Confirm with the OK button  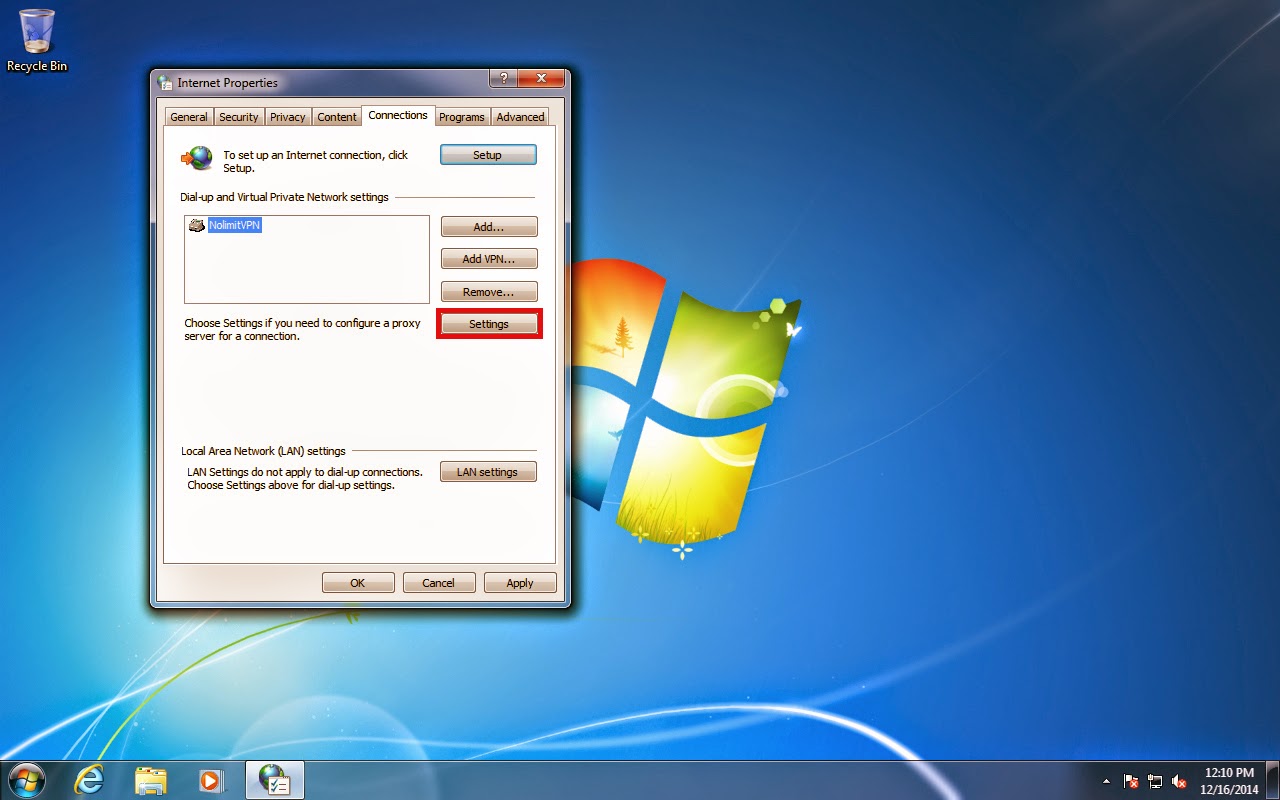click(x=358, y=583)
